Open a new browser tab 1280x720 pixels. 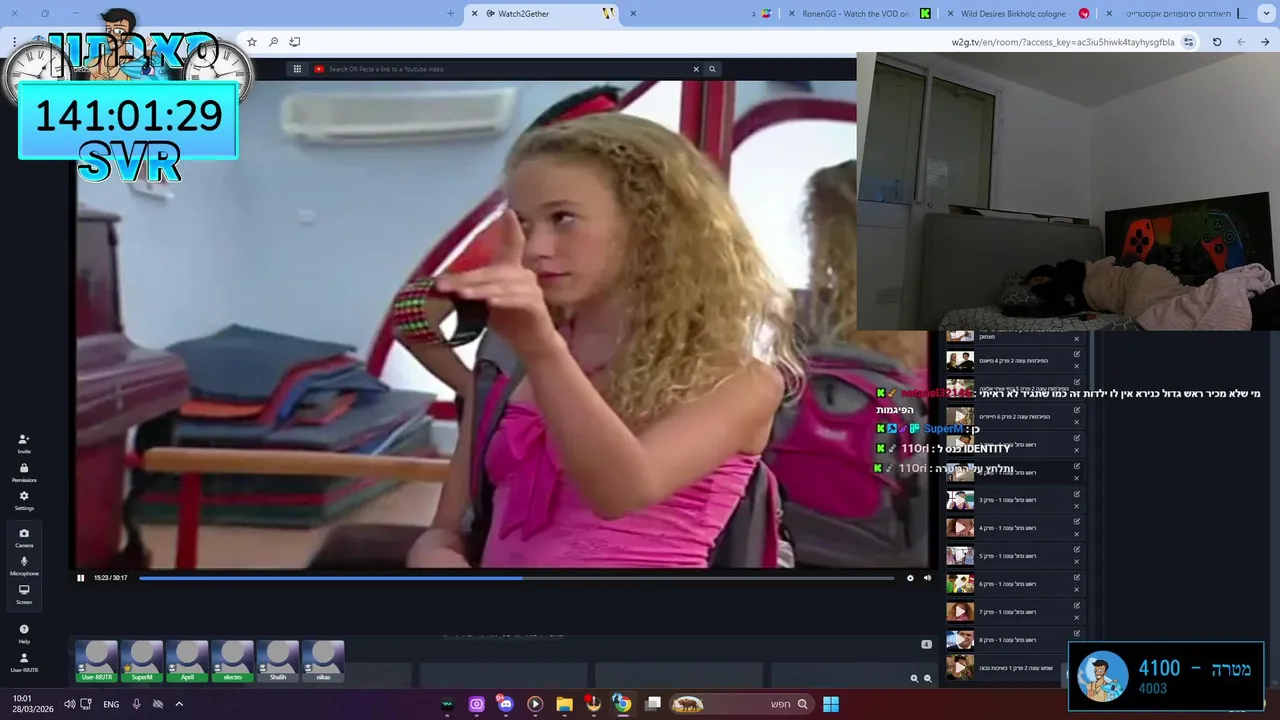[450, 13]
